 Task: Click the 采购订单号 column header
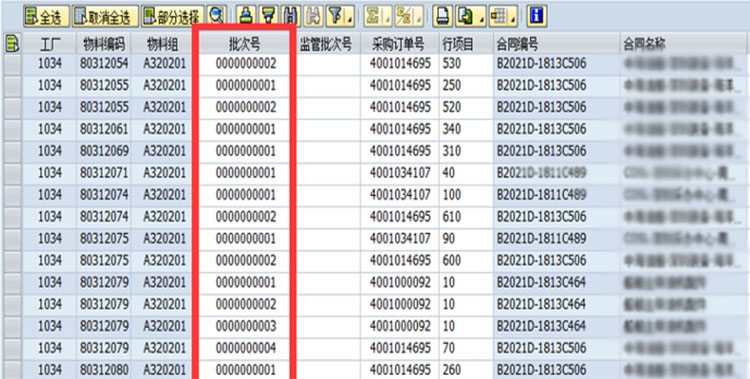(400, 45)
